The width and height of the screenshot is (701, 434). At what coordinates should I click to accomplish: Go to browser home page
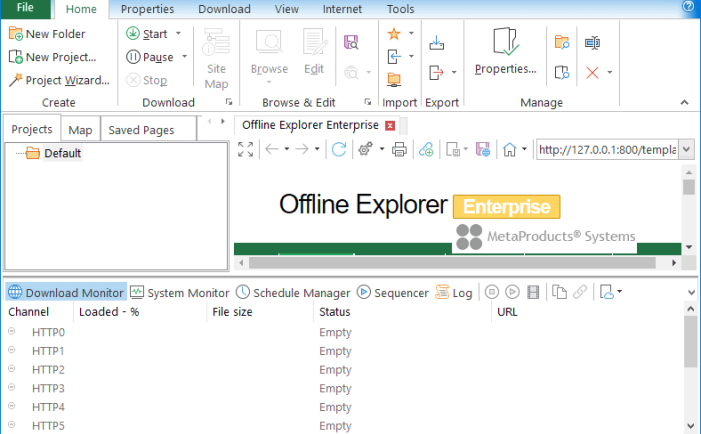click(509, 149)
